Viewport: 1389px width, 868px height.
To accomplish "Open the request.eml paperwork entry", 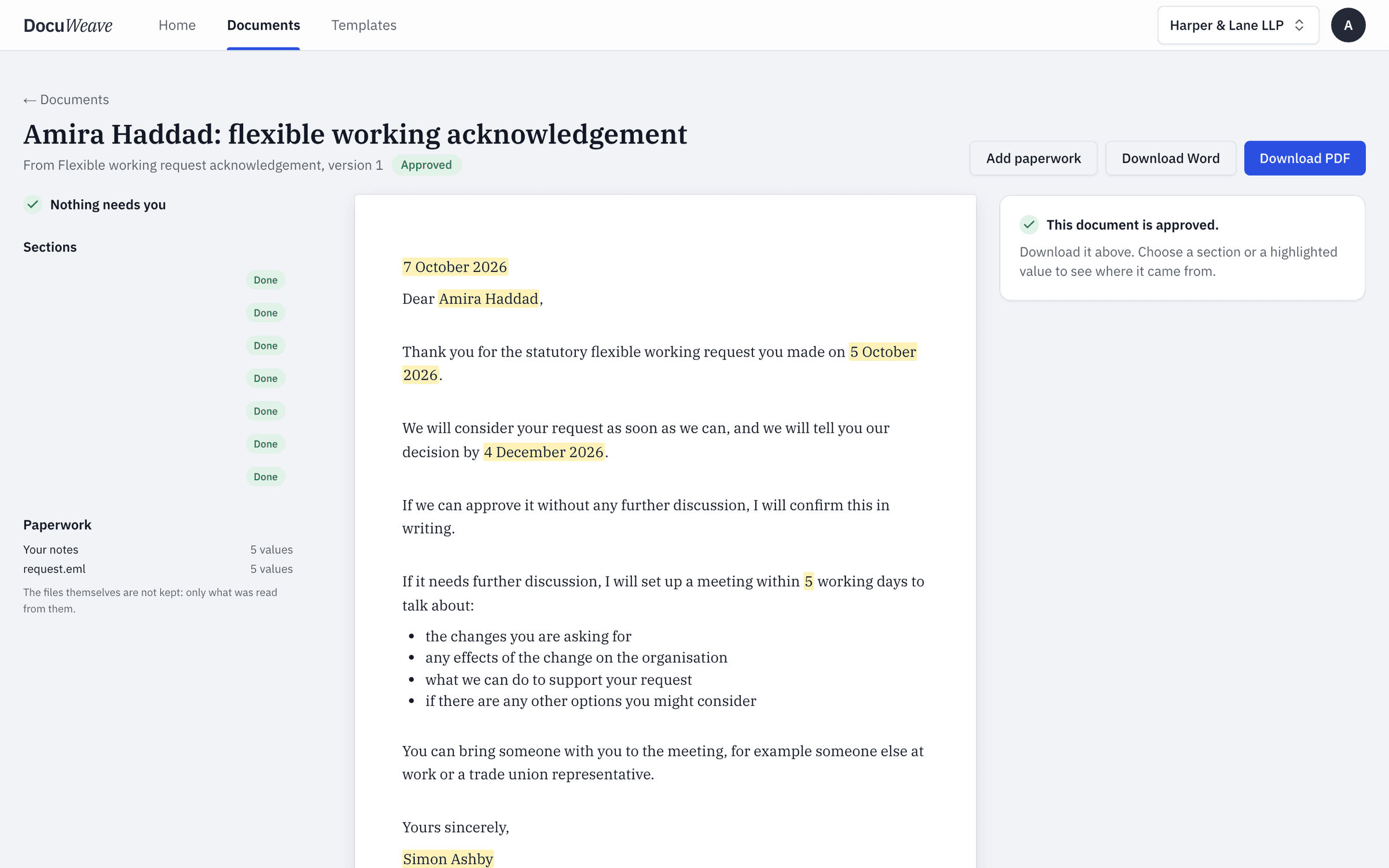I will tap(158, 569).
